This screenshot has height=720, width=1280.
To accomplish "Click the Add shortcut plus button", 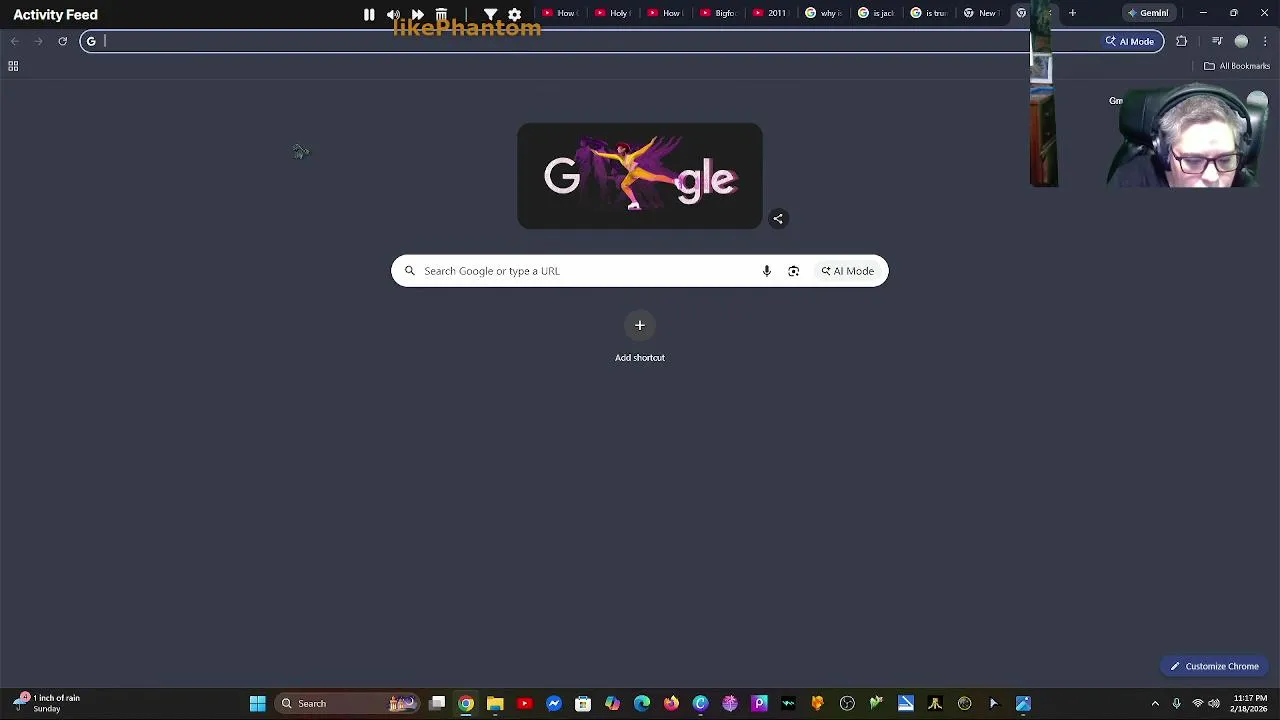I will 640,325.
